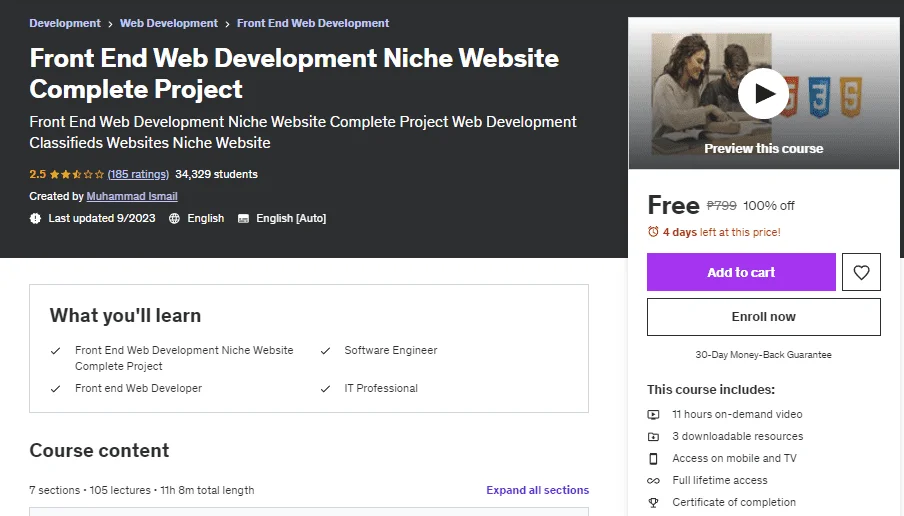Image resolution: width=904 pixels, height=516 pixels.
Task: Click '3 downloadable resources' text
Action: [737, 436]
